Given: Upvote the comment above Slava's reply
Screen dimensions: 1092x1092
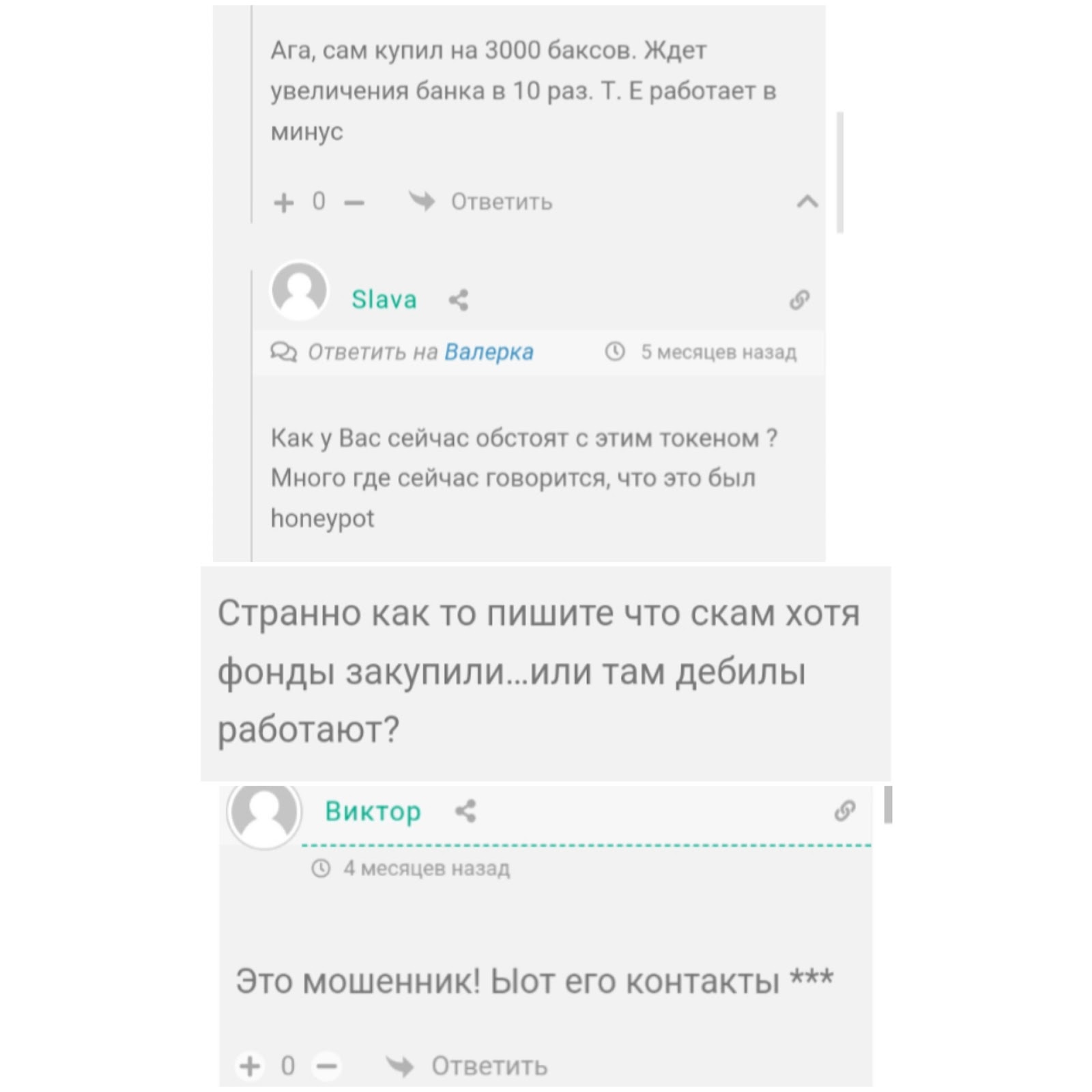Looking at the screenshot, I should [x=283, y=202].
